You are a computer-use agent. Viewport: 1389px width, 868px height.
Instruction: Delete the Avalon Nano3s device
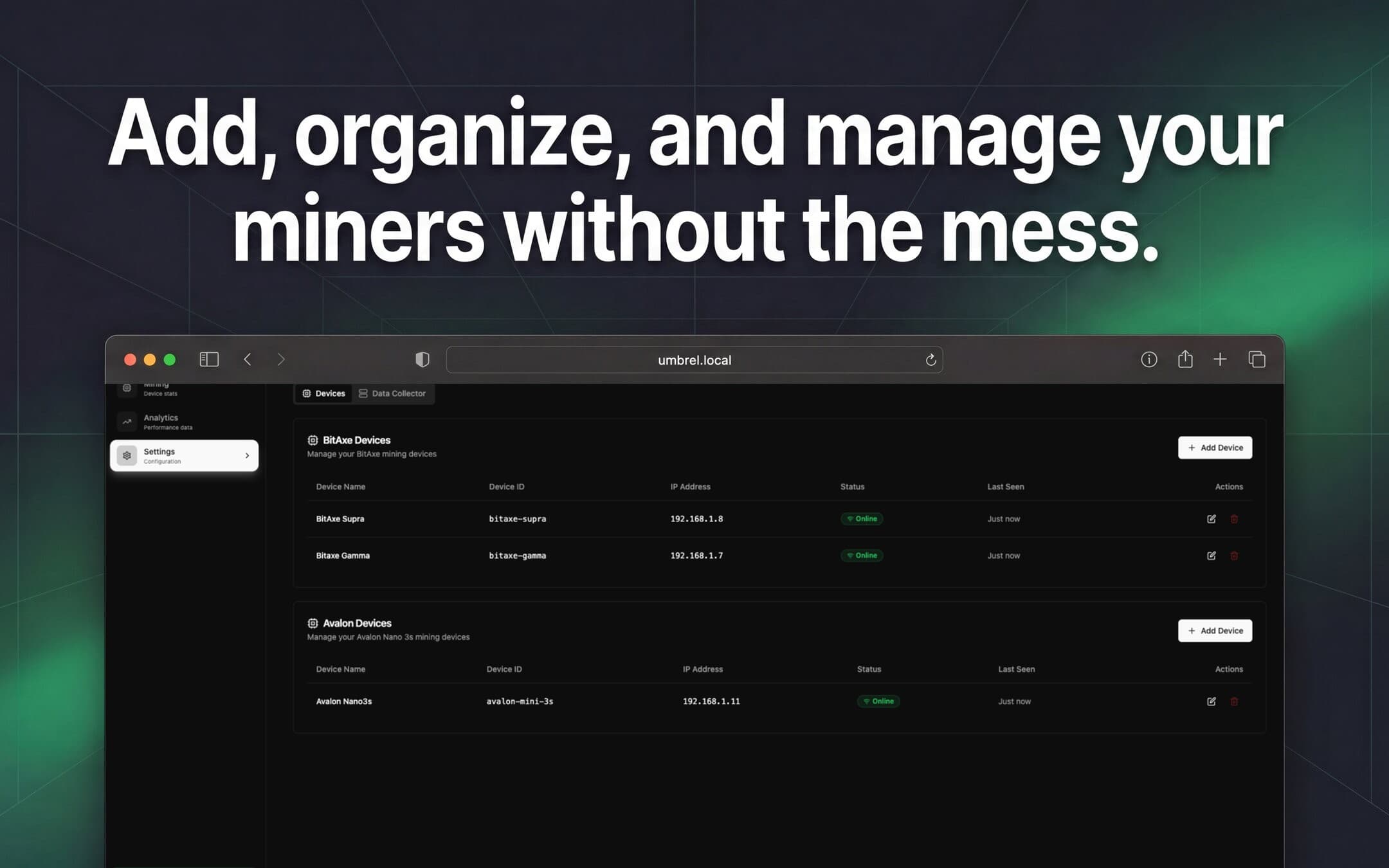tap(1235, 701)
